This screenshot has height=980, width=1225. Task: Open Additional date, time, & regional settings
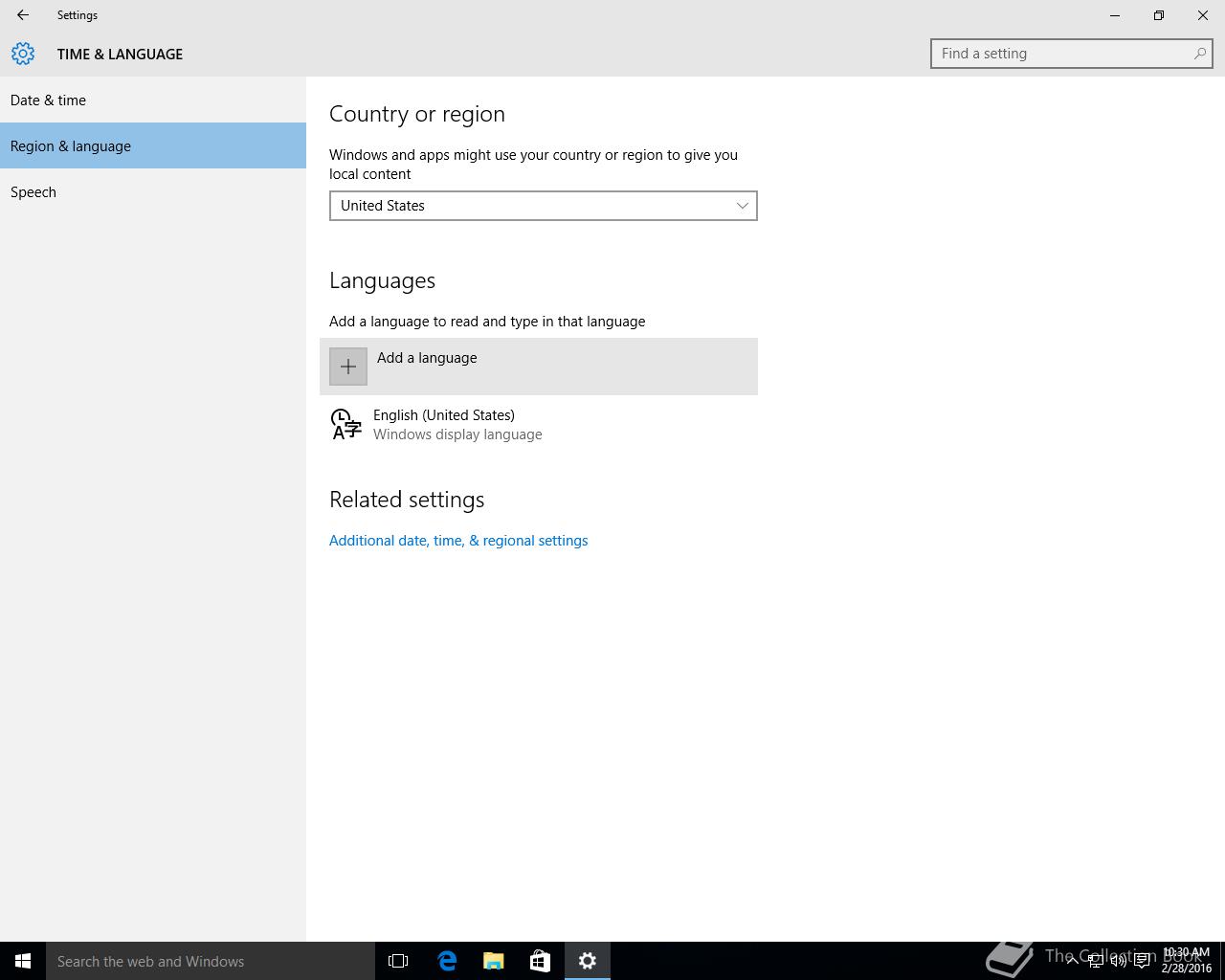click(x=458, y=541)
